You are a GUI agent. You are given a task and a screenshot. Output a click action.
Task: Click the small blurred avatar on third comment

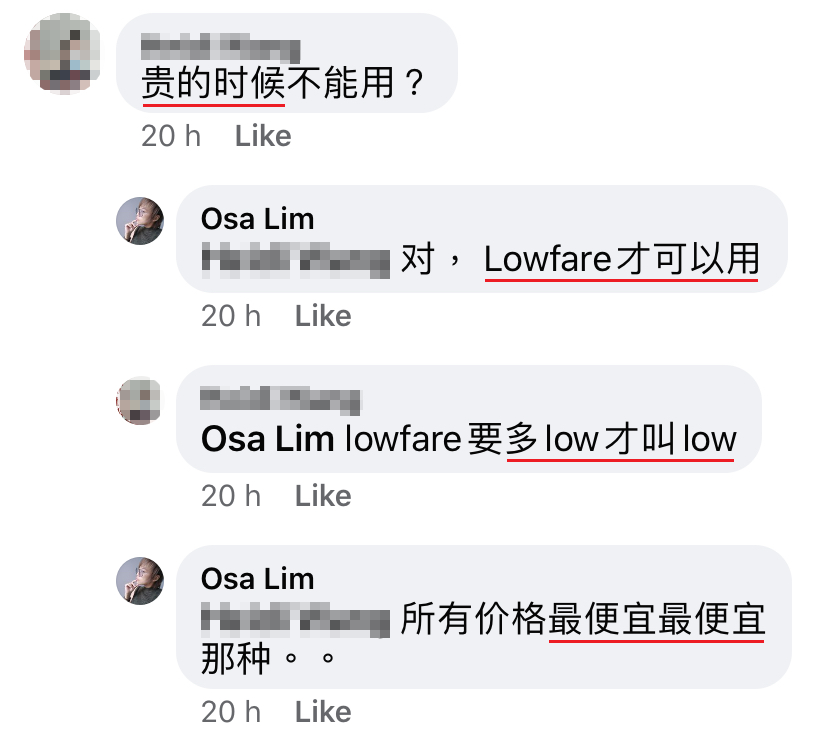(x=140, y=401)
